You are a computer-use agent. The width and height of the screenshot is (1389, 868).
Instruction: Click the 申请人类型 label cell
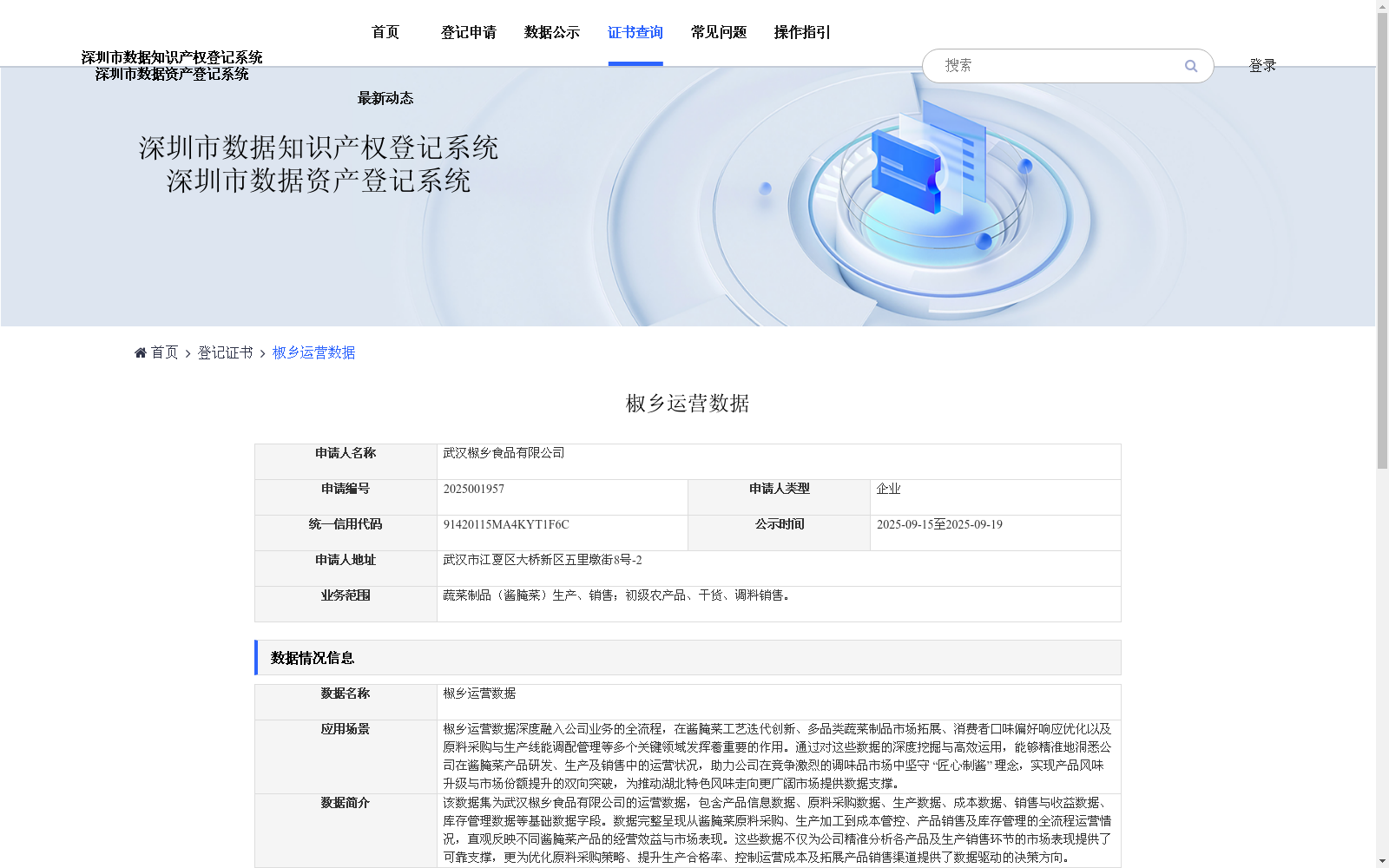point(780,497)
